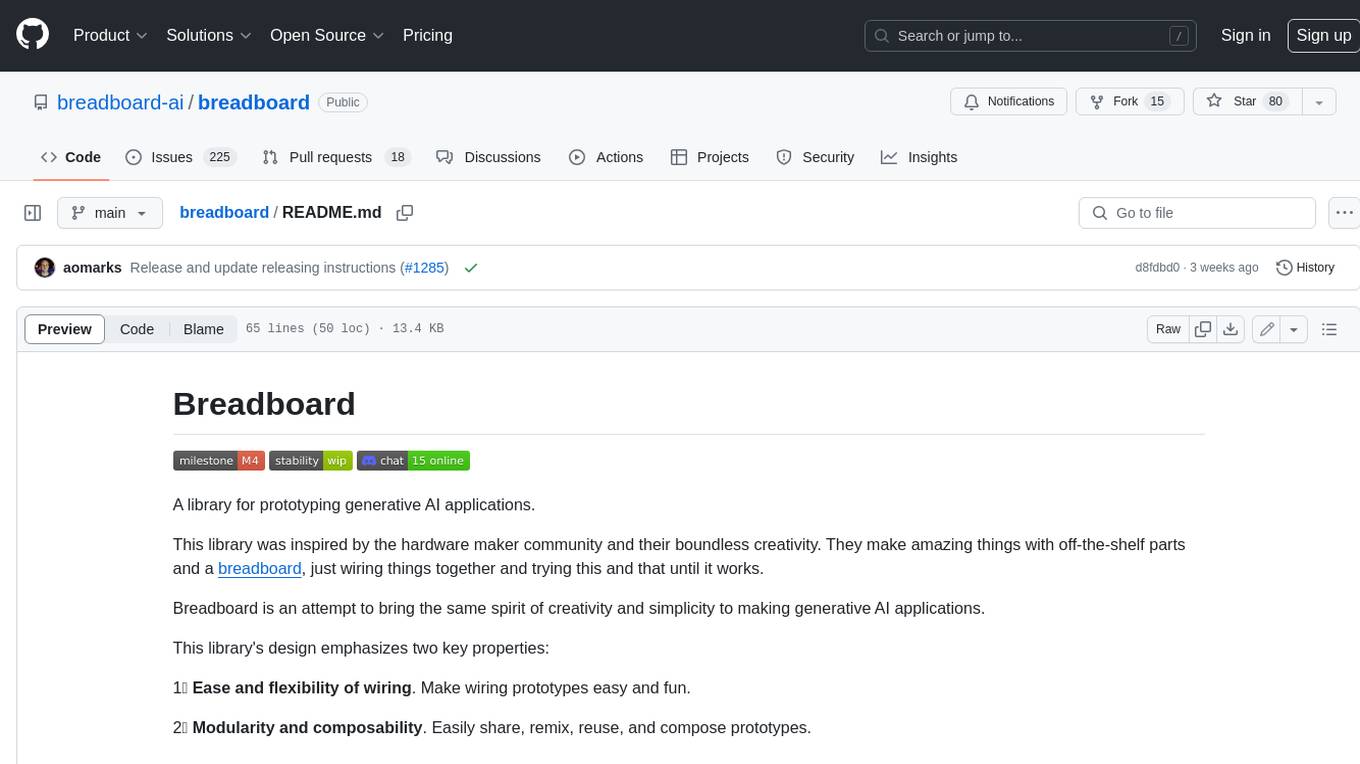Download the raw file
Viewport: 1360px width, 764px height.
click(1231, 329)
